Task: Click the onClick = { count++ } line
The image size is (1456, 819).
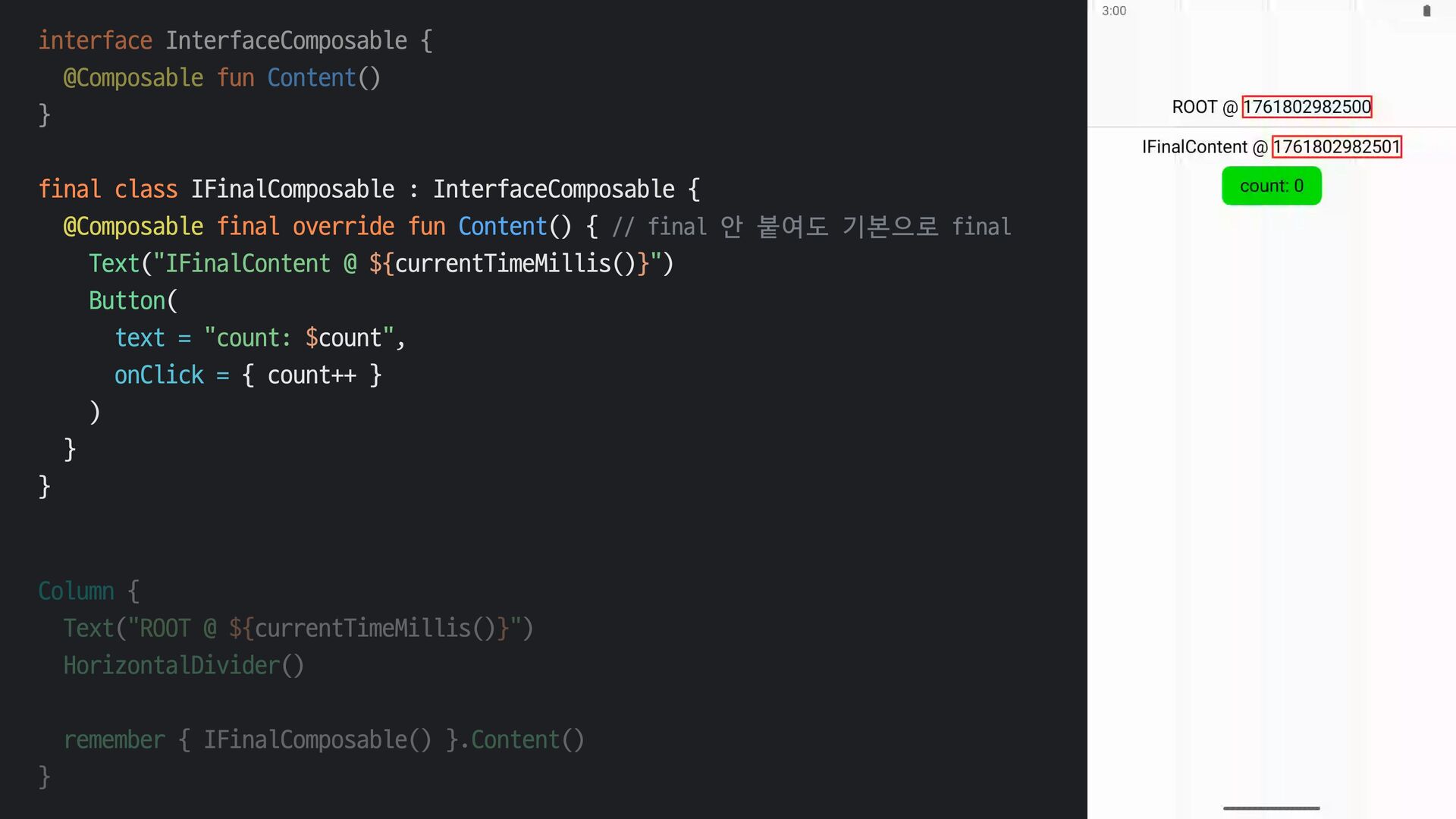Action: (248, 375)
